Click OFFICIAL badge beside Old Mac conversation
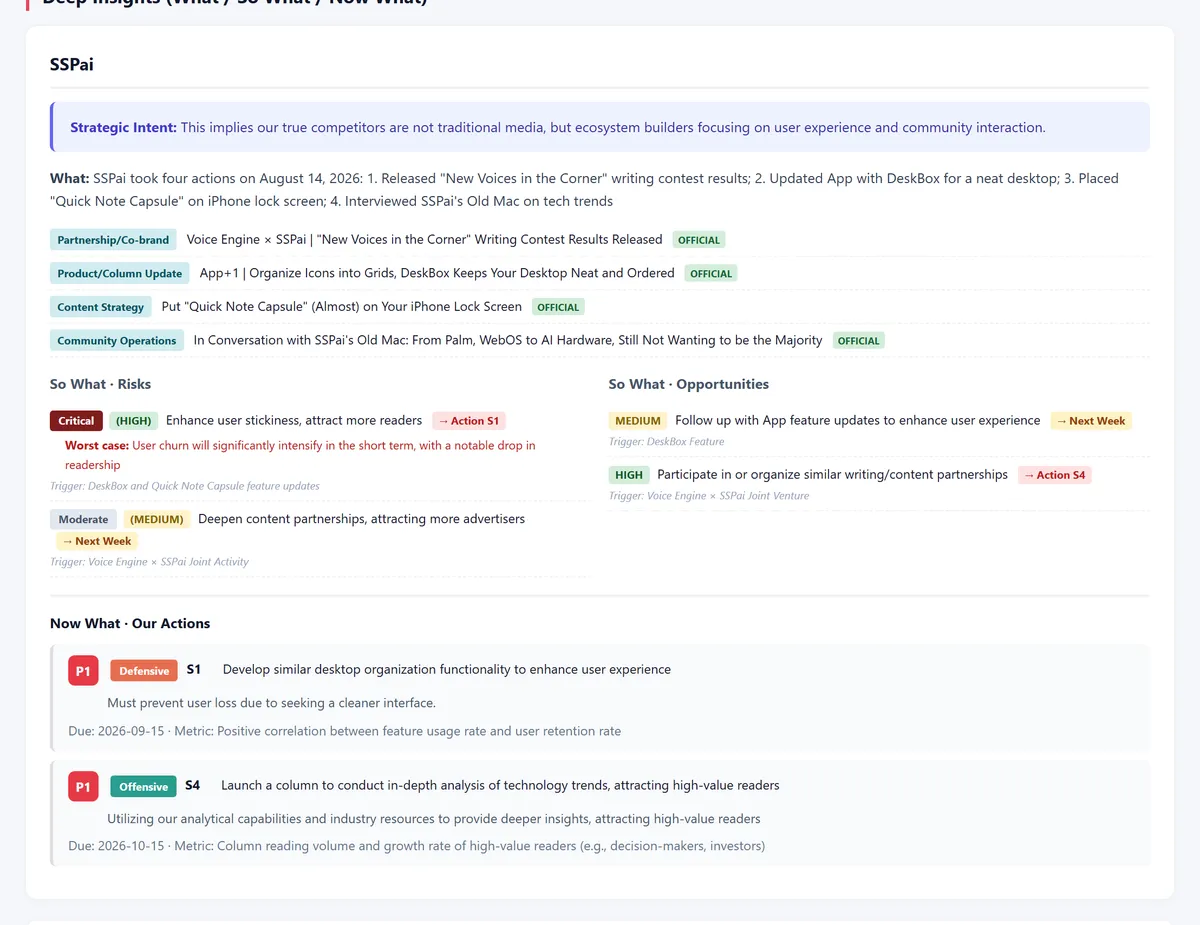The image size is (1200, 925). pos(859,341)
